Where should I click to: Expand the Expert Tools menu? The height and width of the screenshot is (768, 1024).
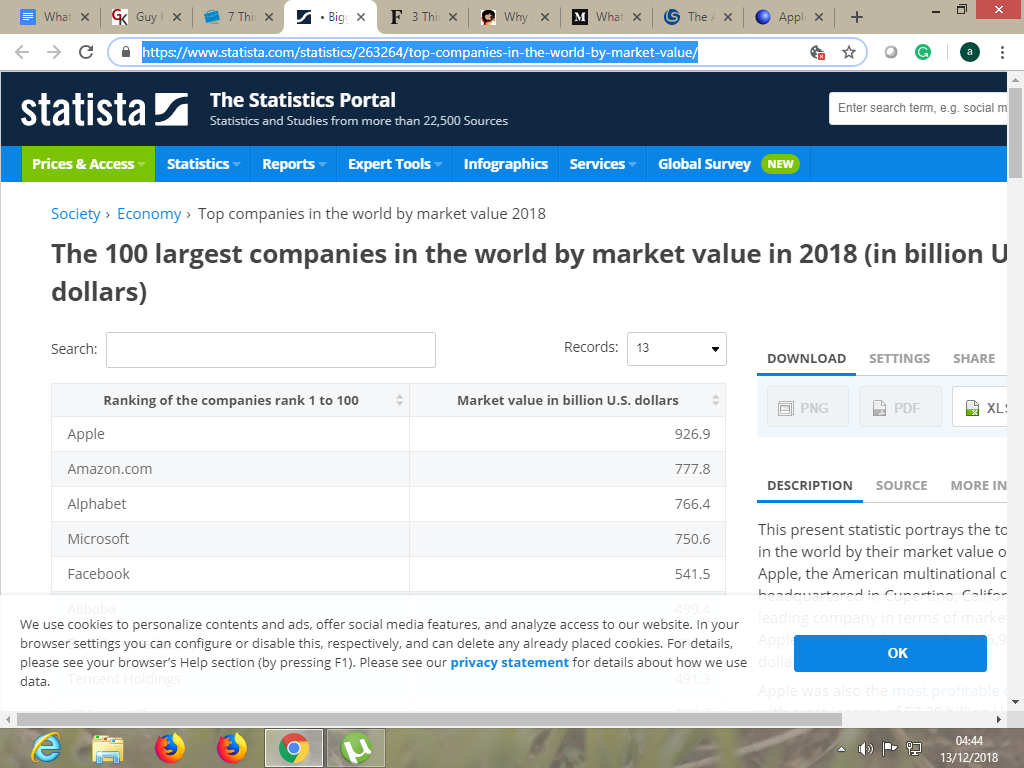point(394,164)
